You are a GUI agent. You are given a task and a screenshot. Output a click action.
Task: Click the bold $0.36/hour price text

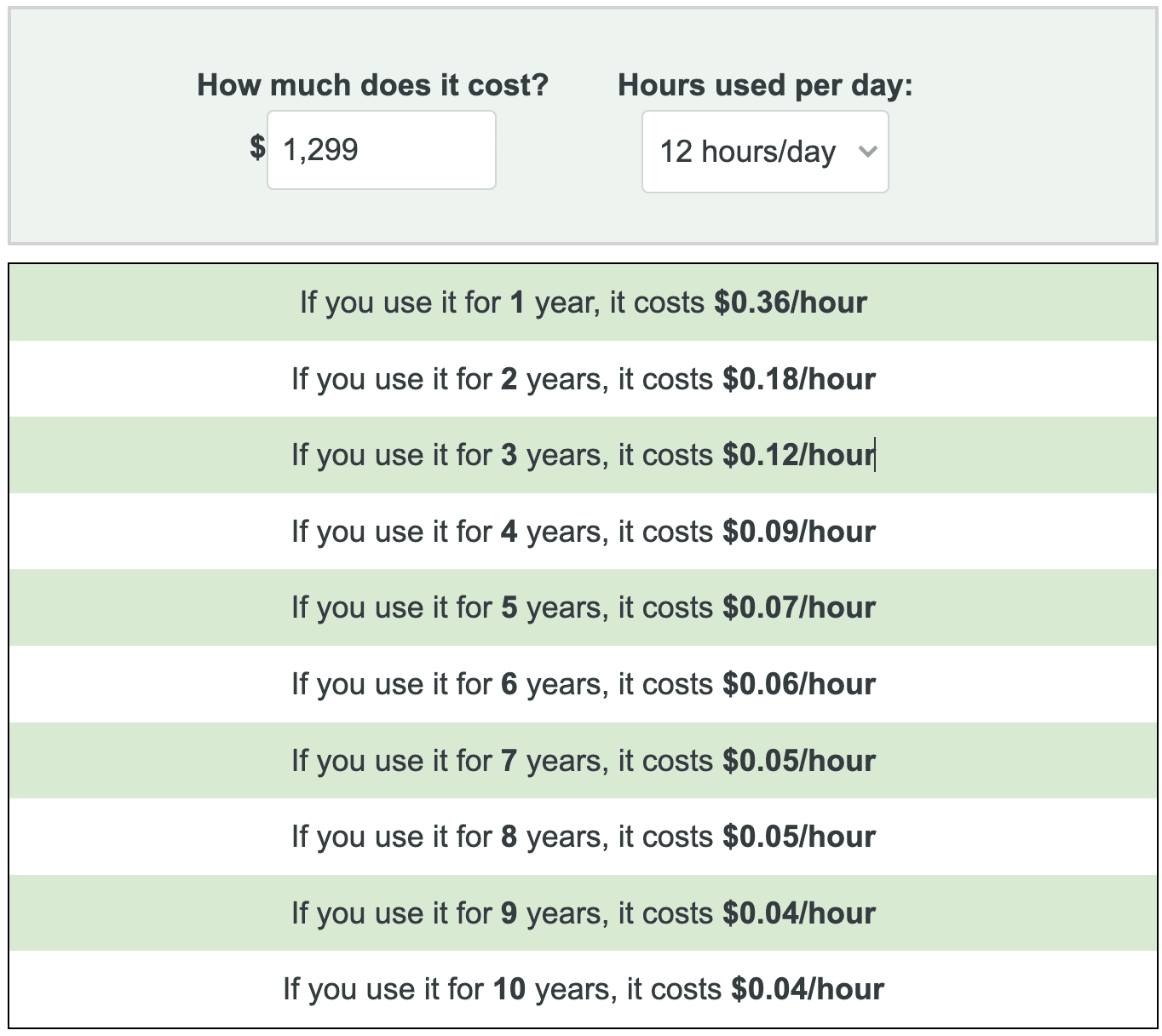coord(790,303)
